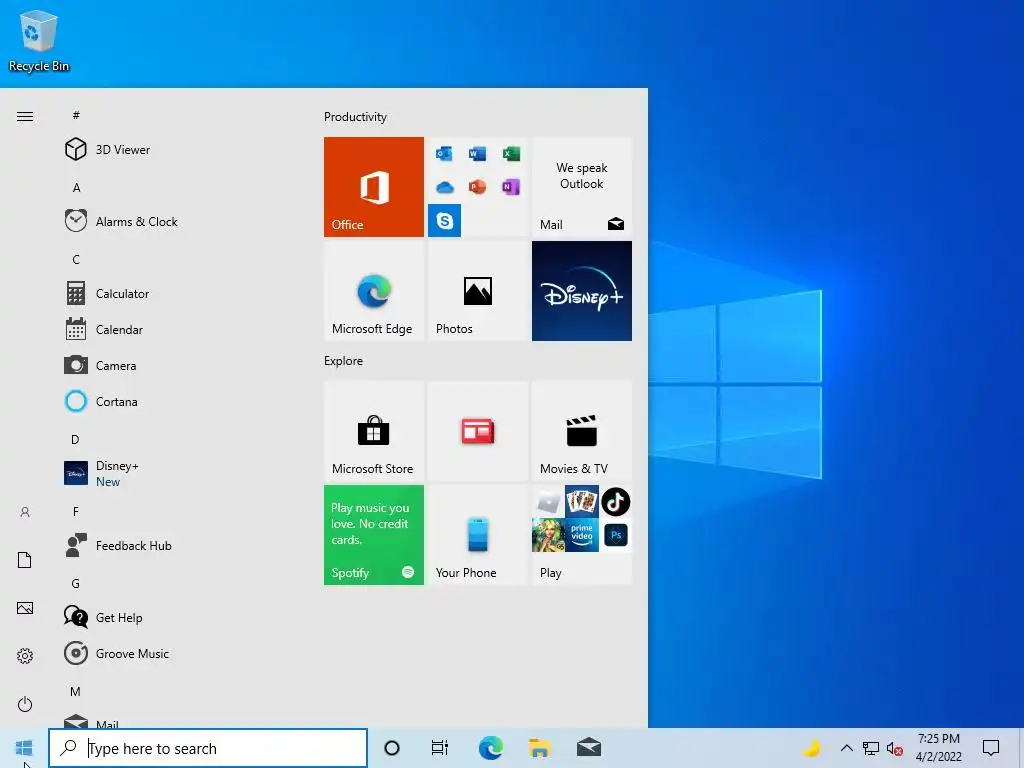
Task: Show hidden tray icons chevron
Action: 846,748
